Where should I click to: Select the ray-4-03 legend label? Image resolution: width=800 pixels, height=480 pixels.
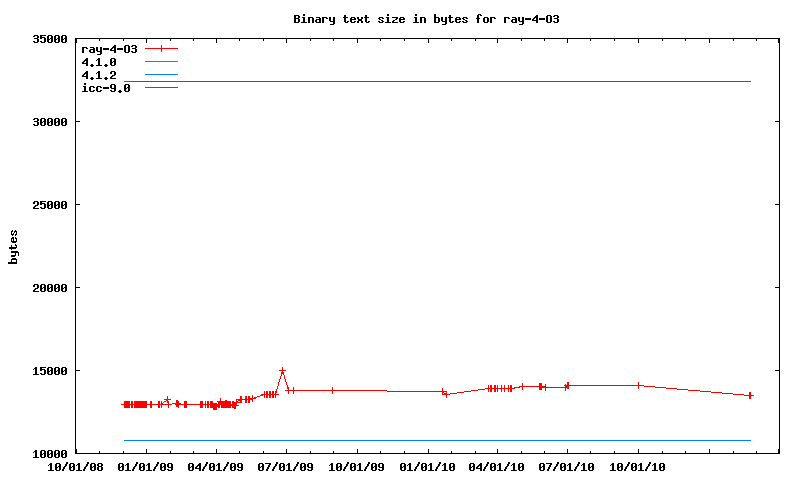109,48
